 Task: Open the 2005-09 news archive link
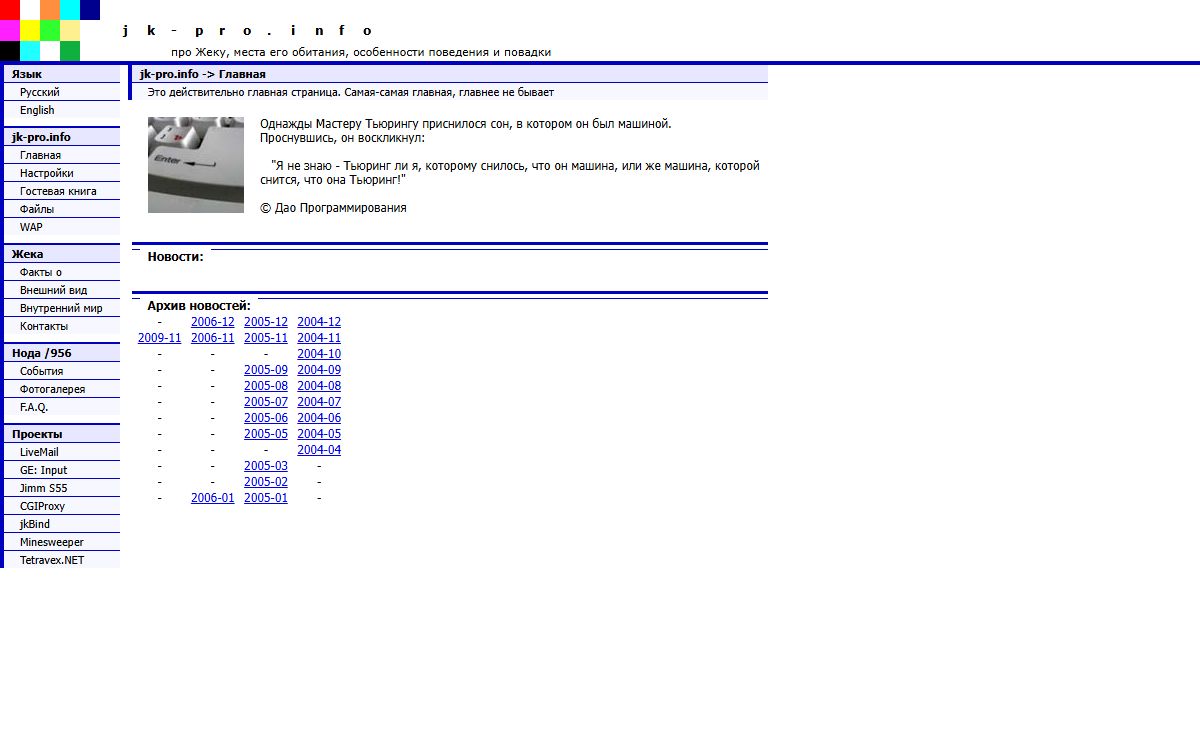(x=265, y=370)
